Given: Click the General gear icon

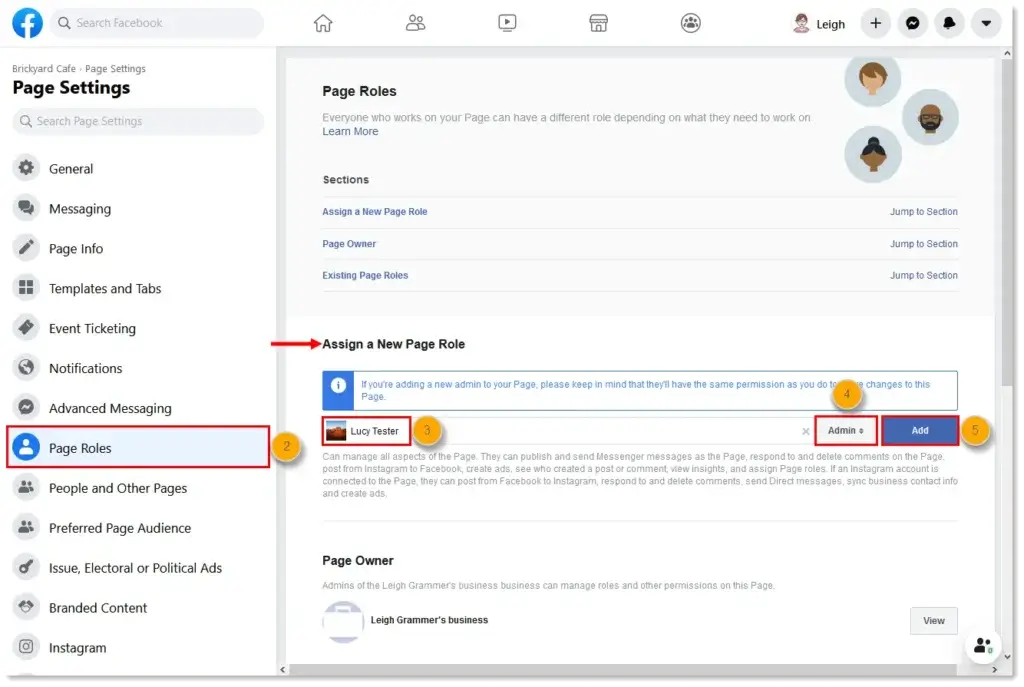Looking at the screenshot, I should 26,168.
